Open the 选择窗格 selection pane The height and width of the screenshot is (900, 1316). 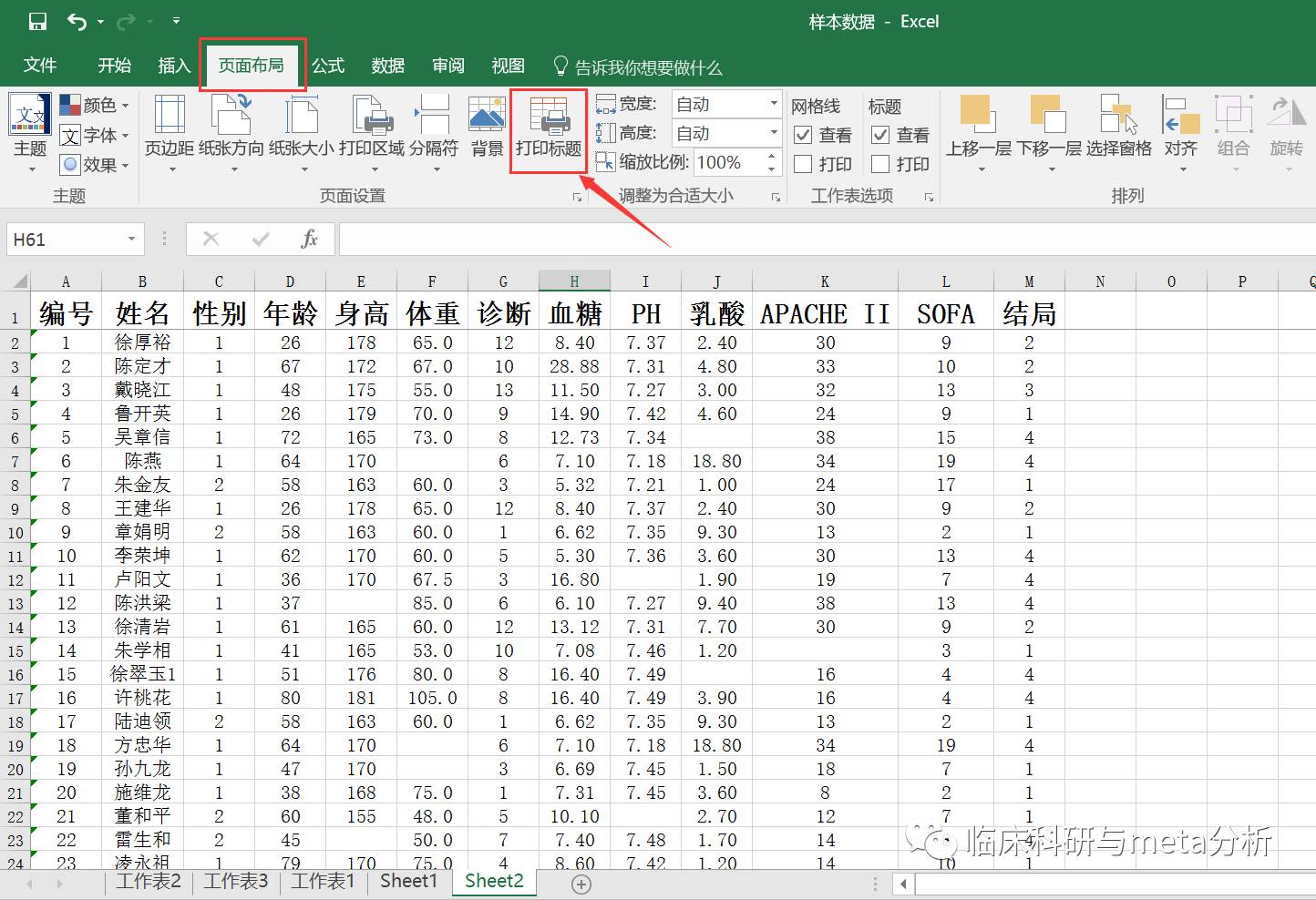click(x=1119, y=128)
